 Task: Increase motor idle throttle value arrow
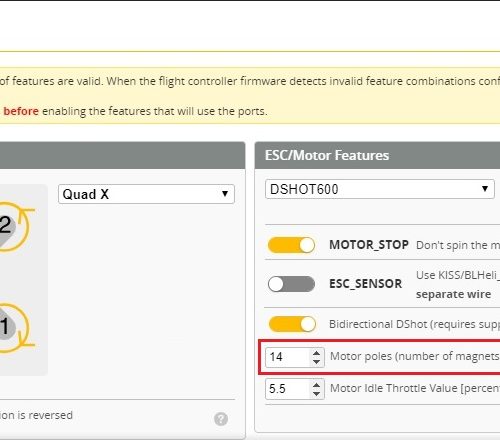(x=317, y=385)
